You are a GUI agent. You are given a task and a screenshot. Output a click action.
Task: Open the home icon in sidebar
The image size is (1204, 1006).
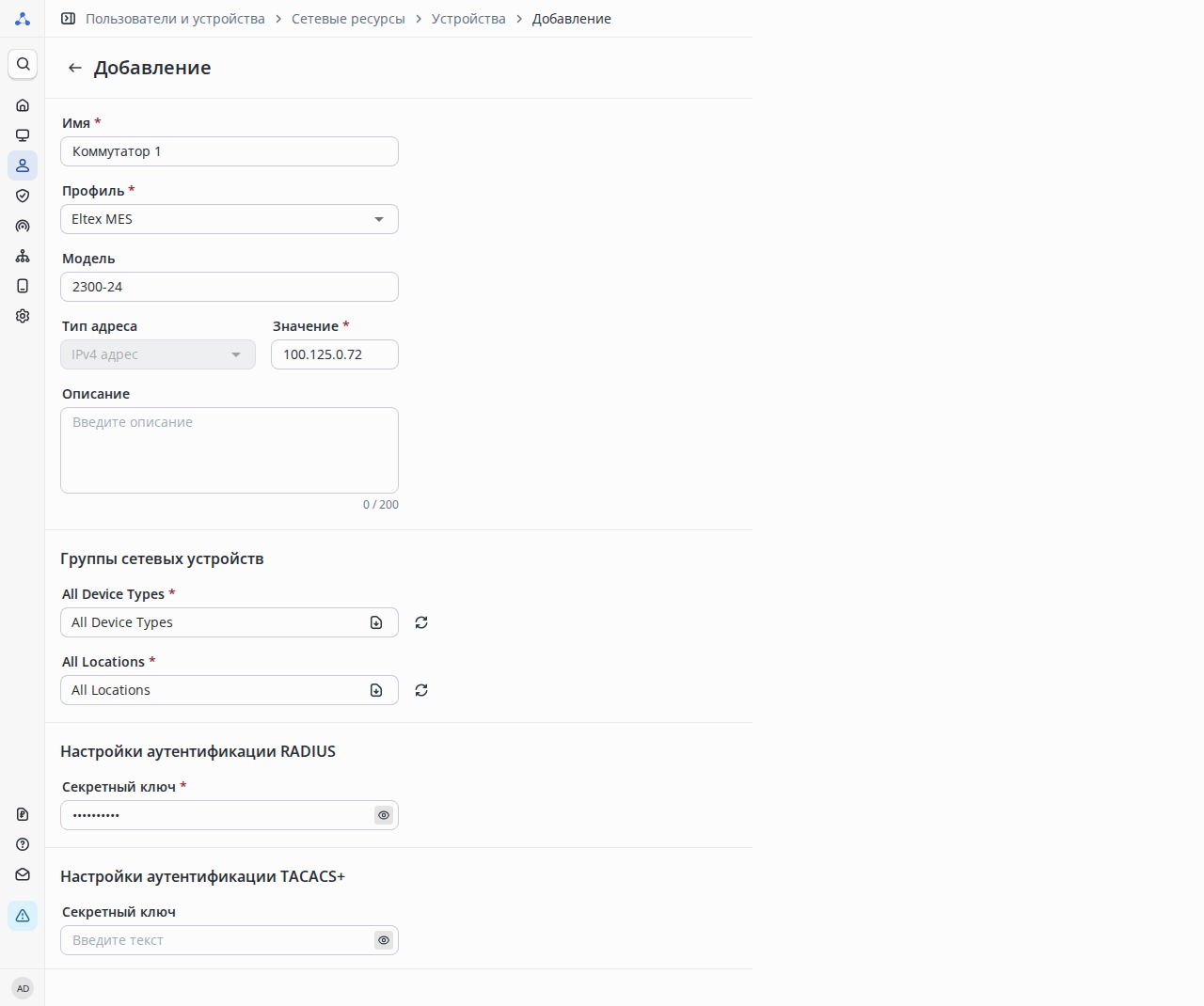(x=23, y=105)
